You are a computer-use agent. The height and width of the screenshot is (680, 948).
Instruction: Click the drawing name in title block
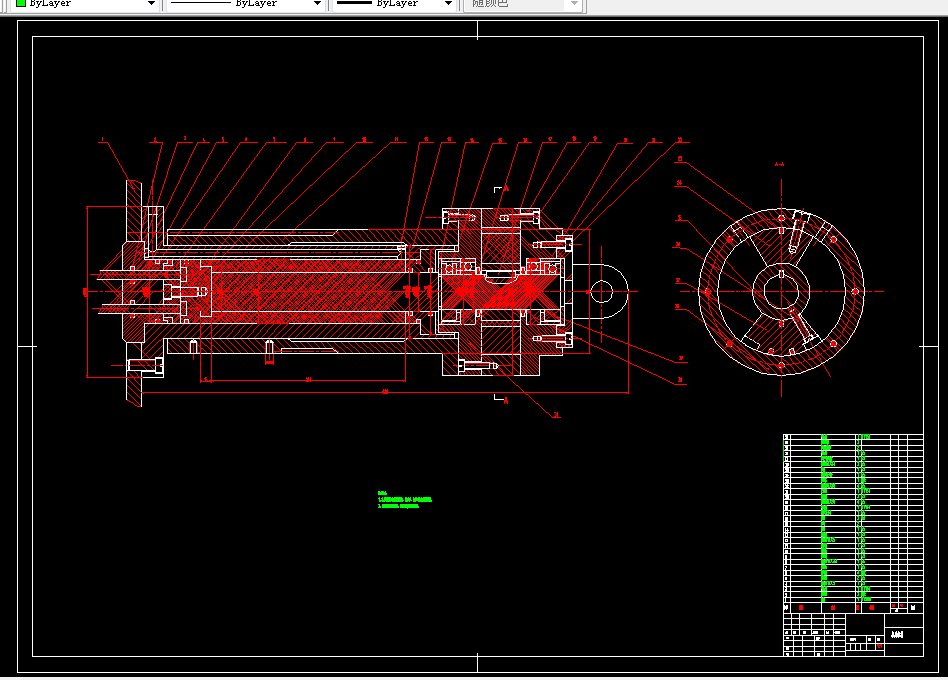897,635
